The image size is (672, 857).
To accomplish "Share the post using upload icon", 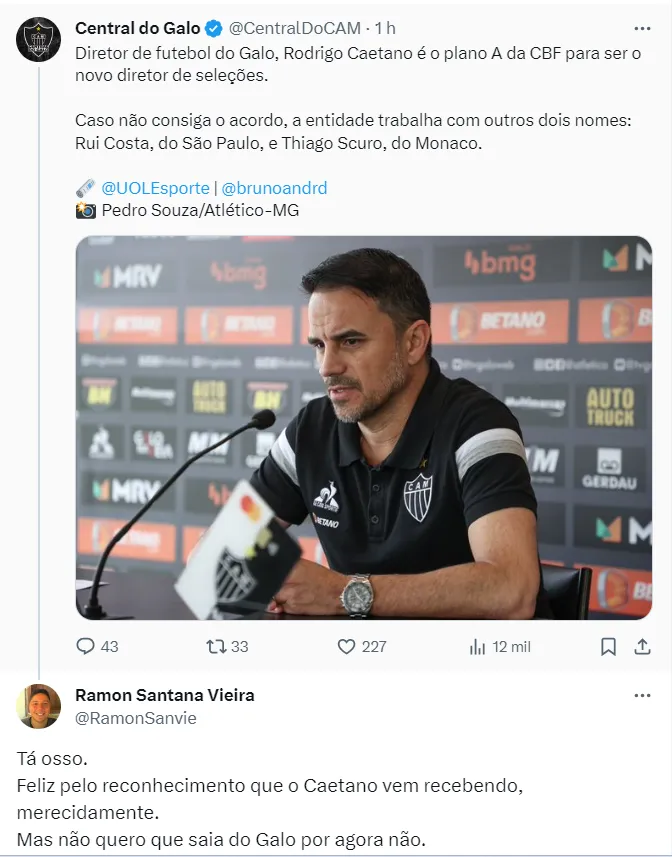I will point(642,647).
